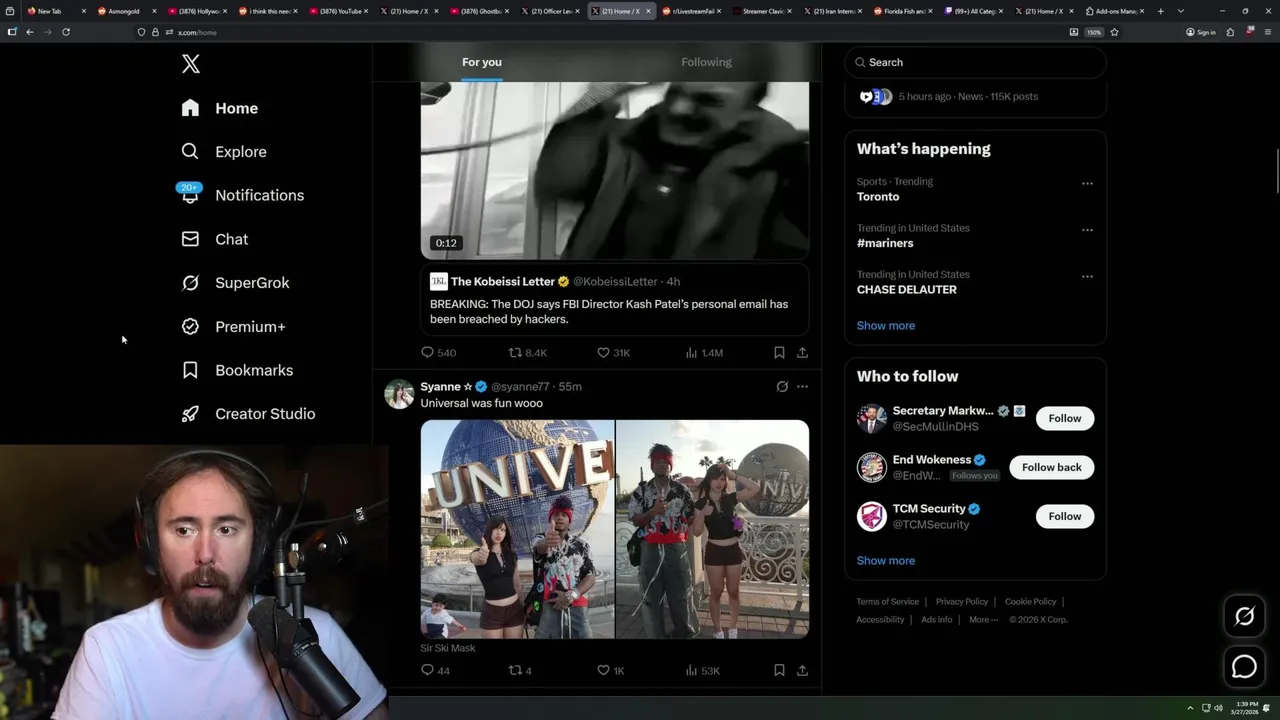Show more under Who to follow
1280x720 pixels.
(x=885, y=561)
